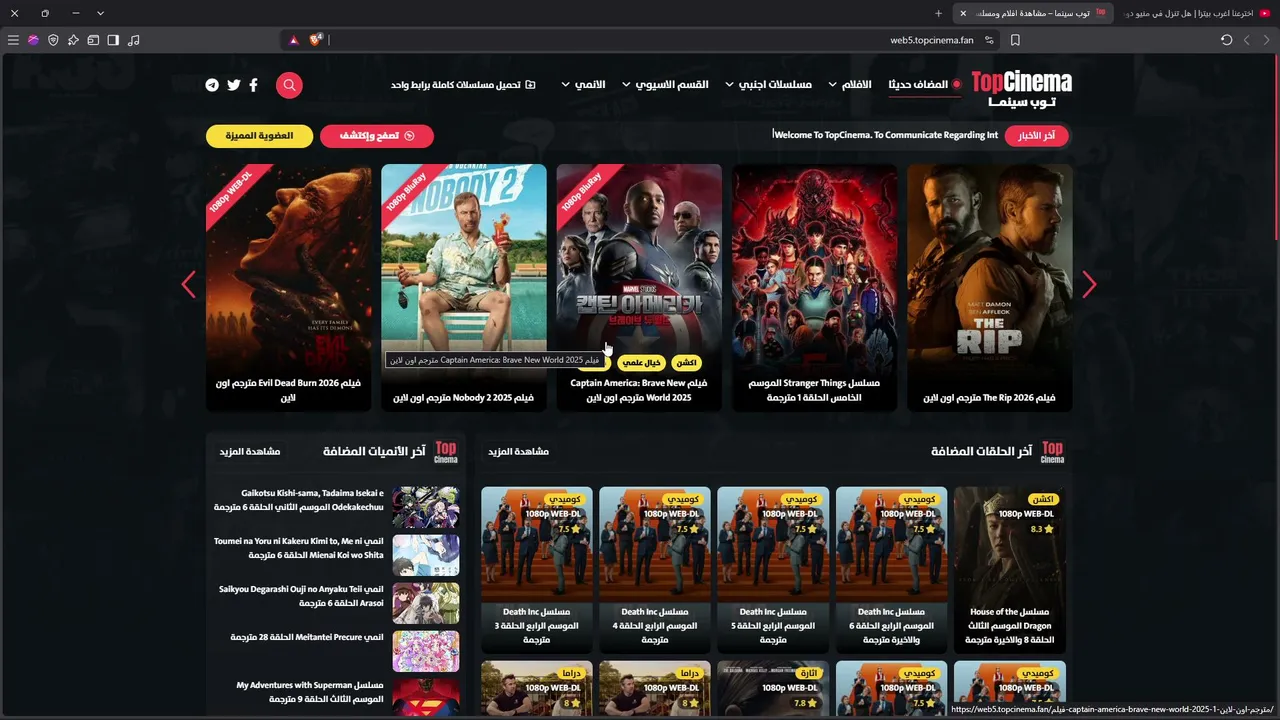Click مشاهدة المزيد for latest episodes
This screenshot has width=1280, height=720.
coord(518,452)
